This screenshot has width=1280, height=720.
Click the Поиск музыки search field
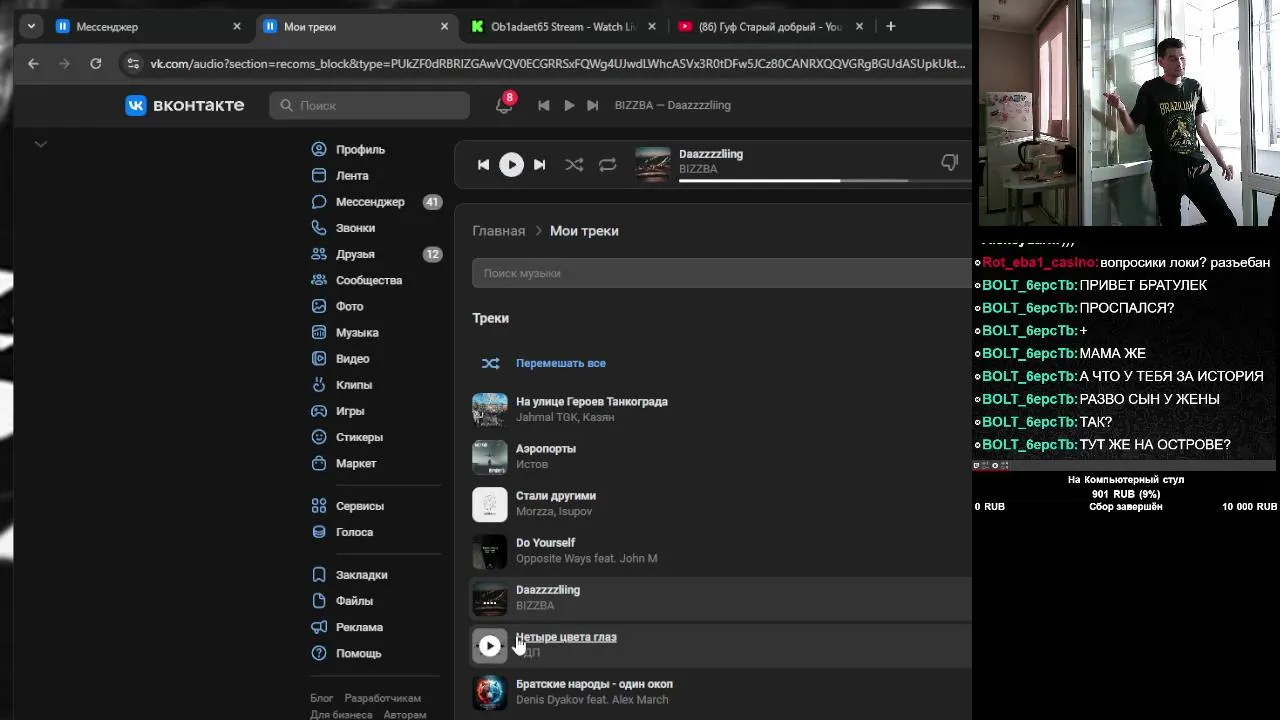(721, 273)
